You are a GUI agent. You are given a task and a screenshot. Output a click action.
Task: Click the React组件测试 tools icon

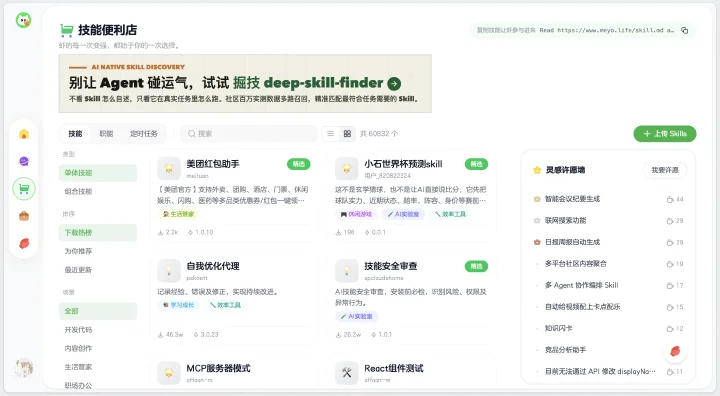point(347,373)
